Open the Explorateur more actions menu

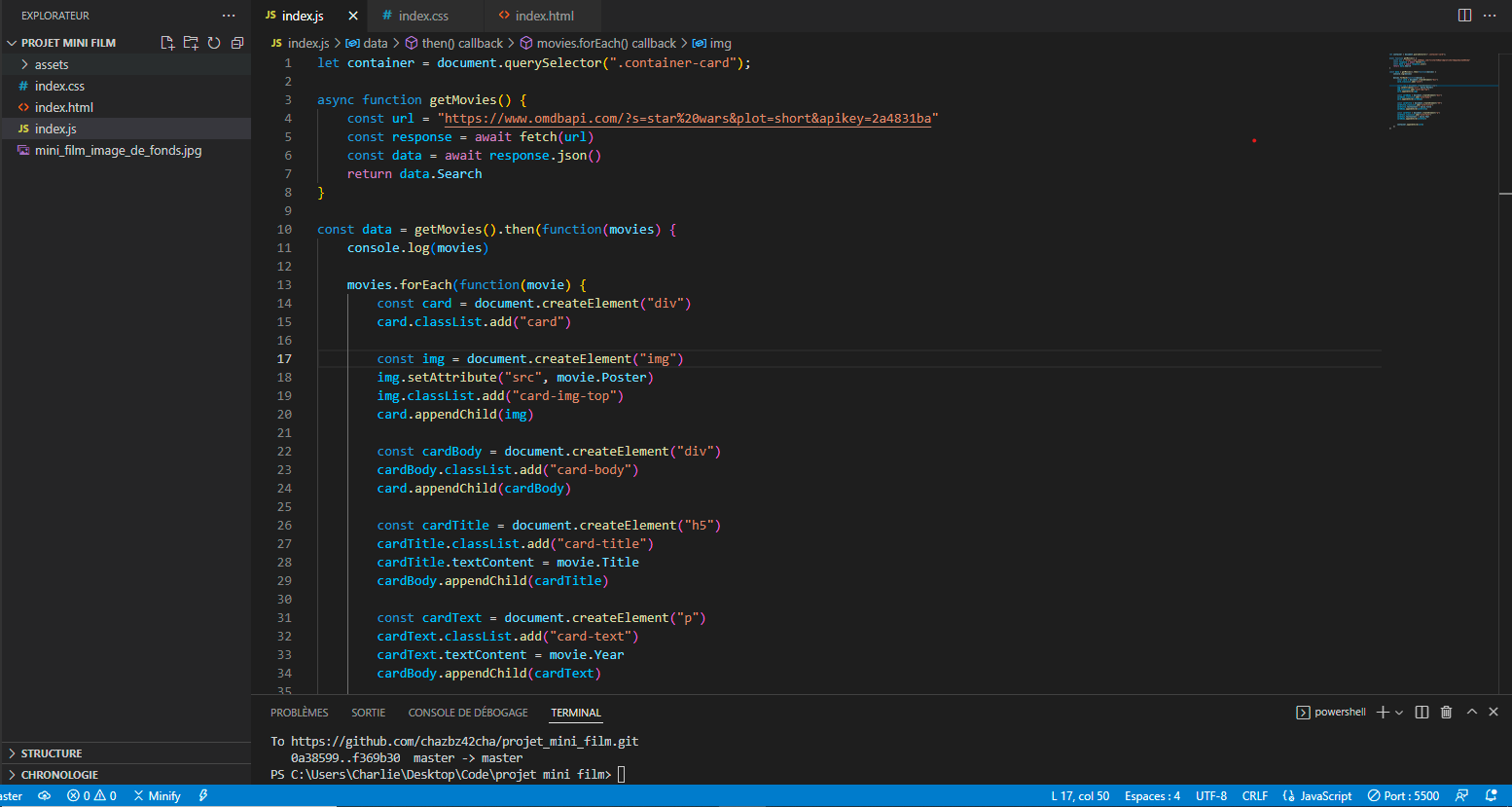coord(229,16)
